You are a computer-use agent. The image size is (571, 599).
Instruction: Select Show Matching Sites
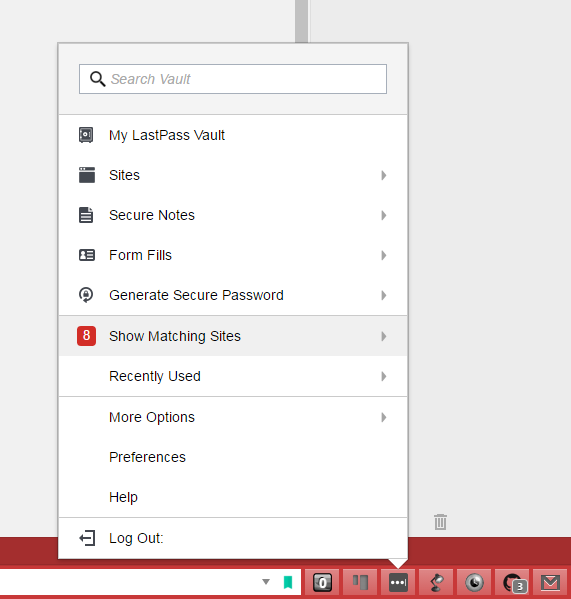click(233, 336)
